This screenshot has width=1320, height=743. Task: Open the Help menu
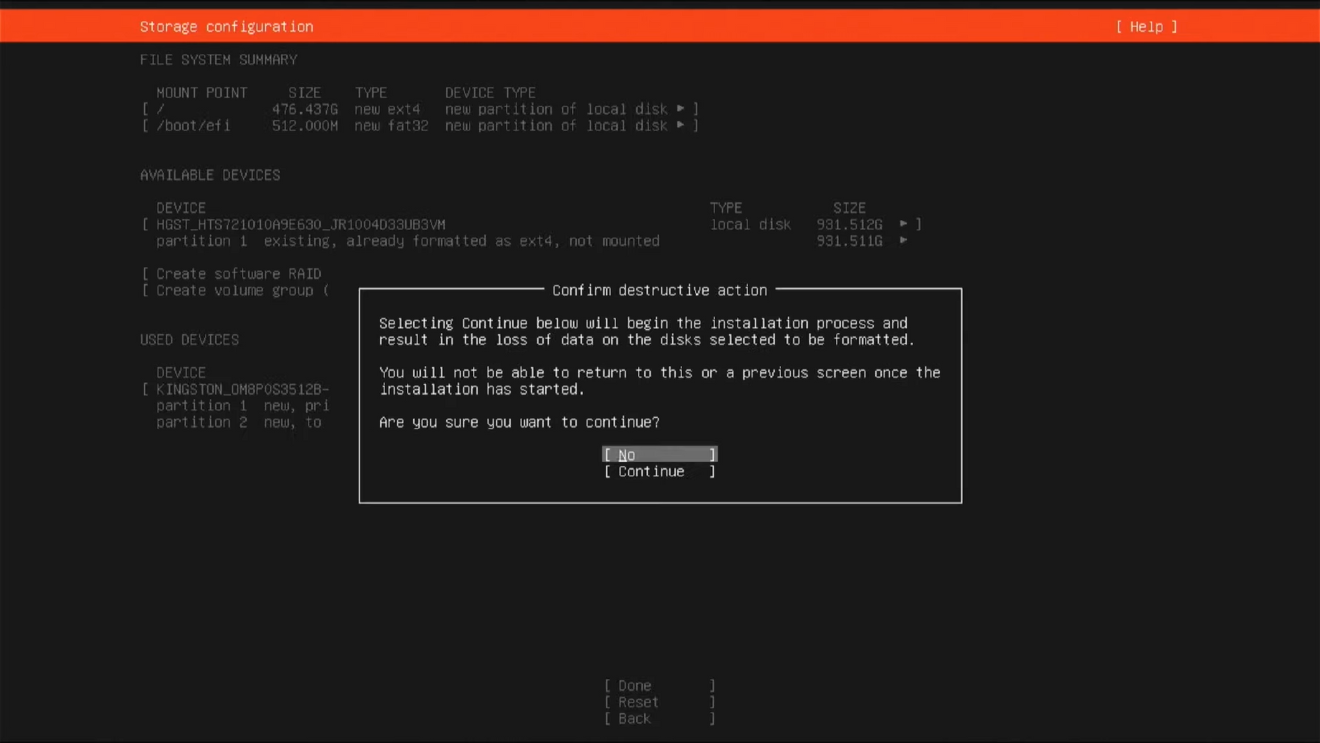pyautogui.click(x=1146, y=26)
